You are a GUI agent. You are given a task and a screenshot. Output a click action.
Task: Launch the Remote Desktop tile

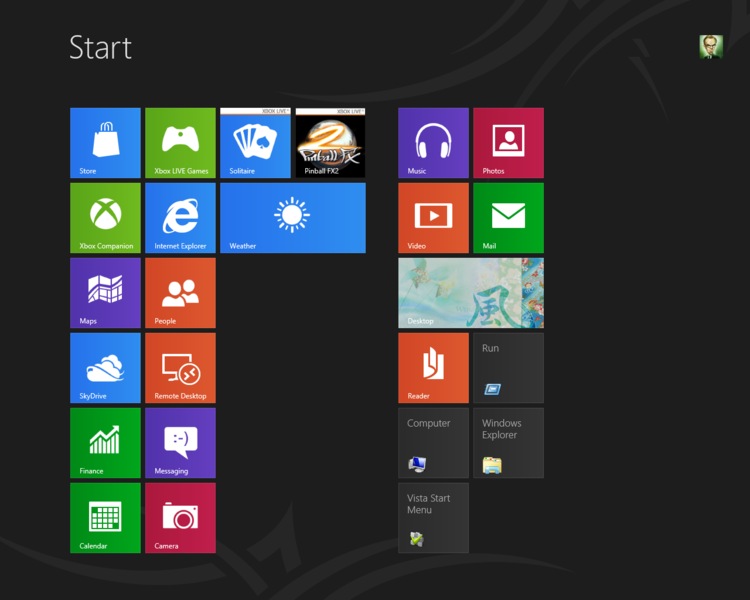tap(180, 368)
